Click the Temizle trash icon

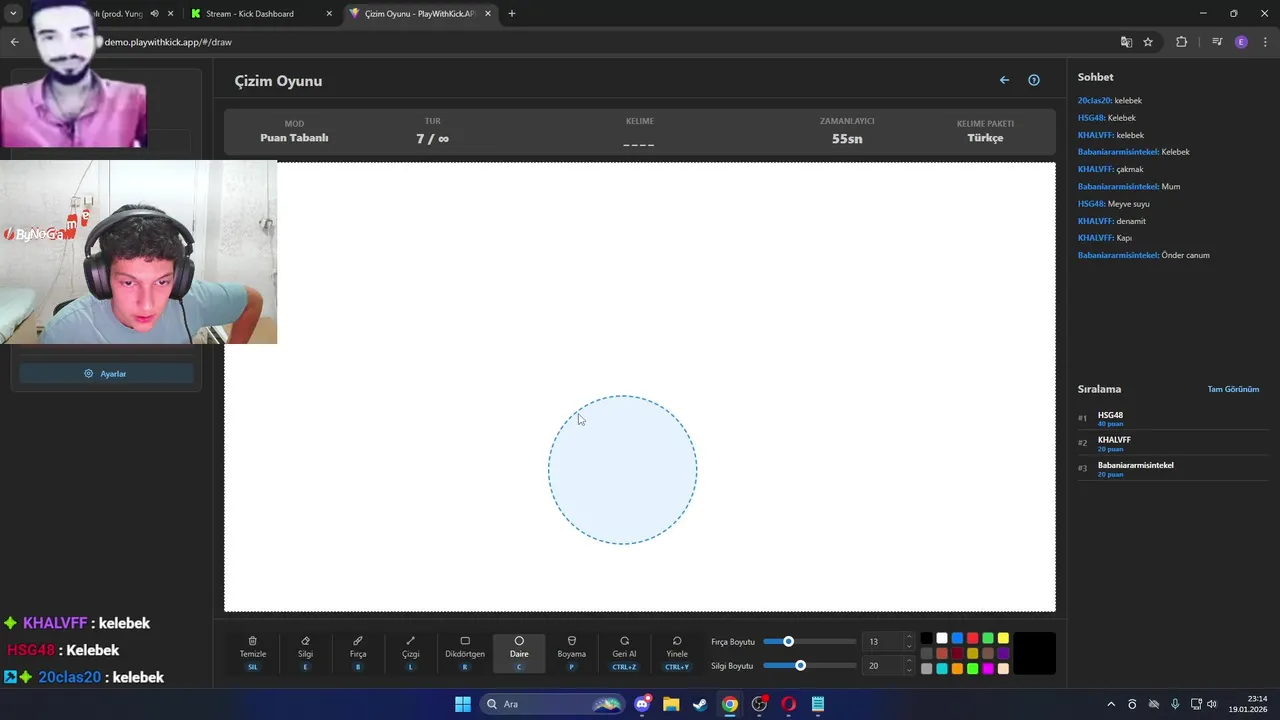[252, 641]
